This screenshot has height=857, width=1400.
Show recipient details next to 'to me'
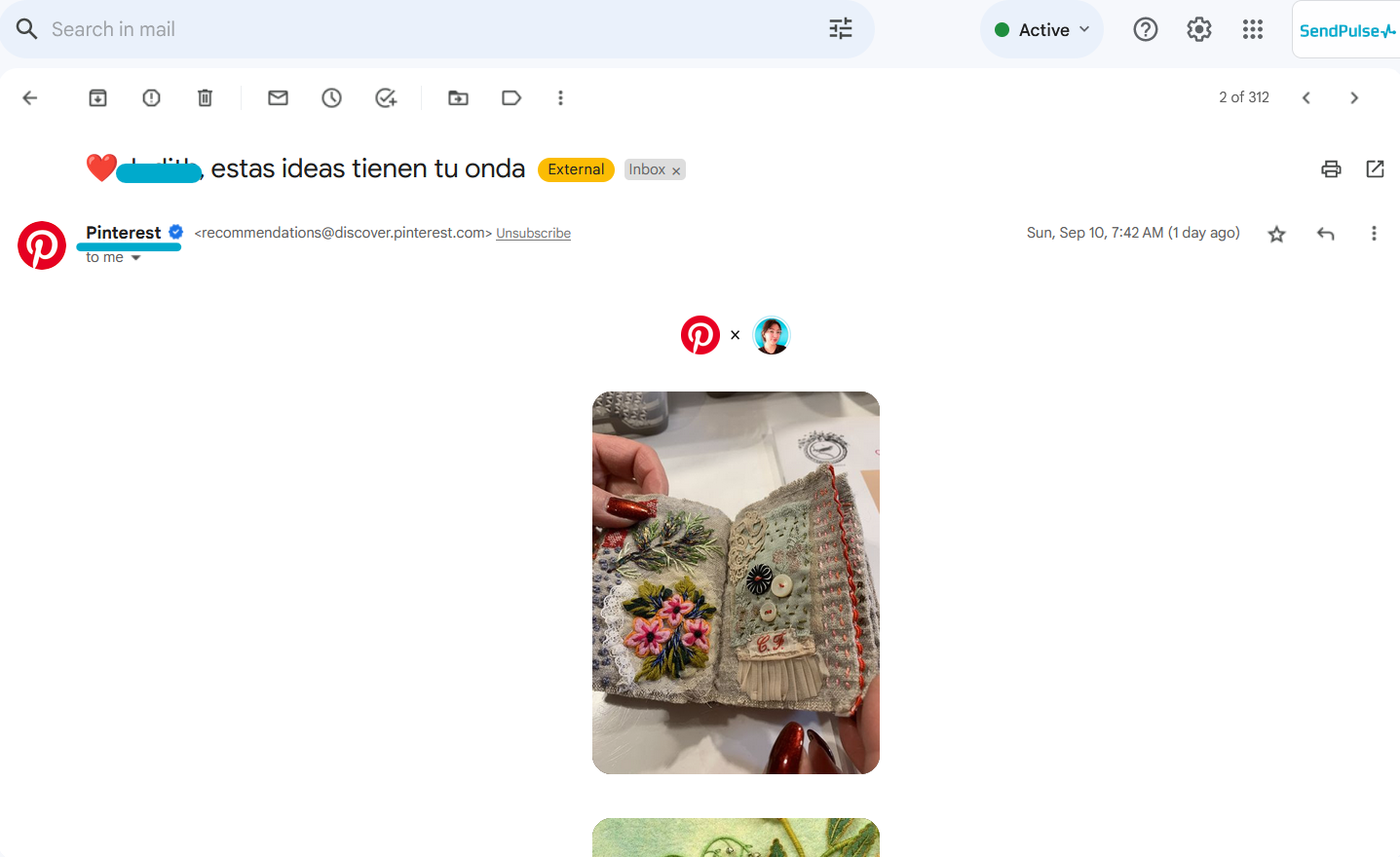click(136, 258)
